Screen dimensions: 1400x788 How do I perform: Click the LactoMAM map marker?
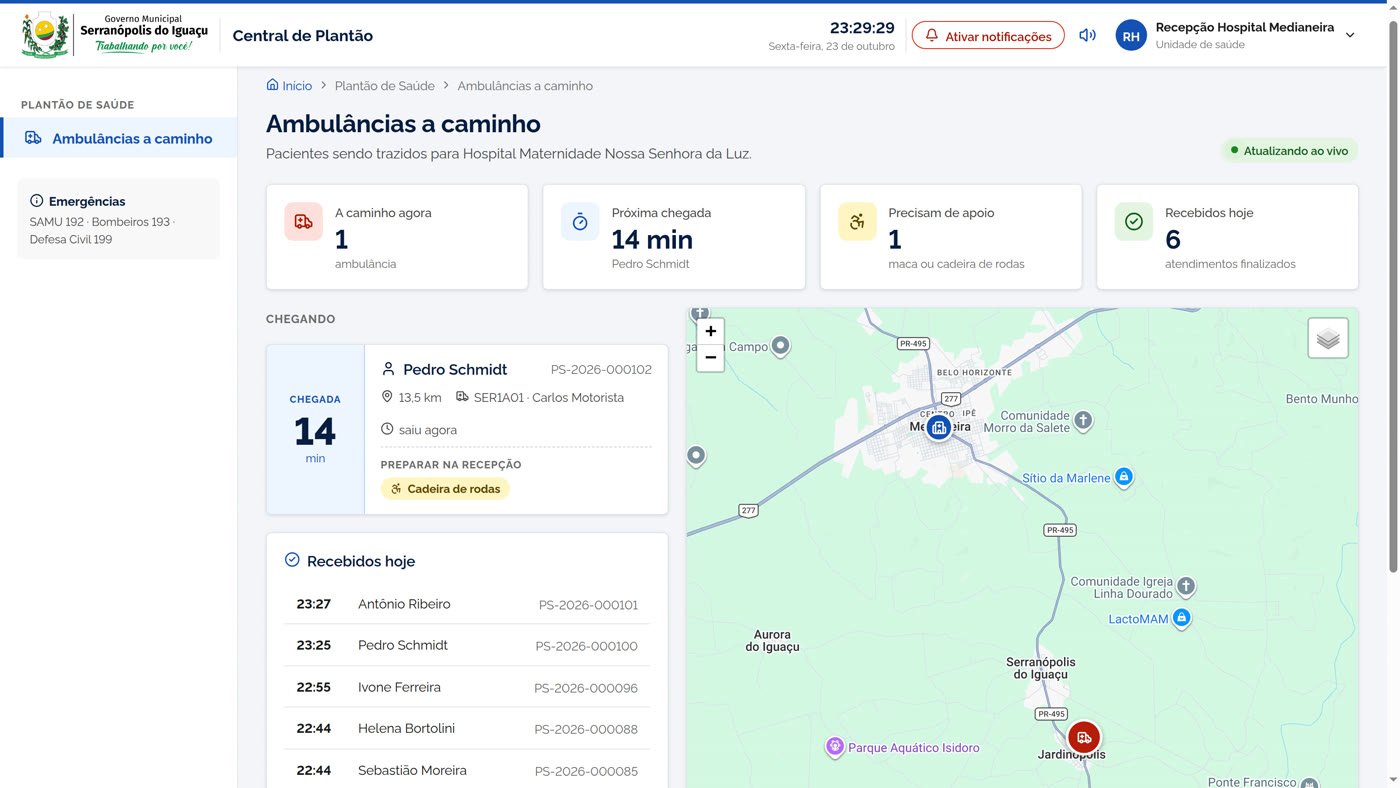(x=1181, y=618)
